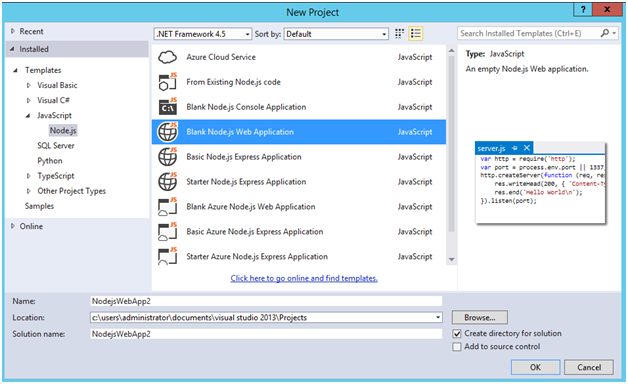This screenshot has height=384, width=628.
Task: Select the SQL Server tree item
Action: click(x=56, y=146)
